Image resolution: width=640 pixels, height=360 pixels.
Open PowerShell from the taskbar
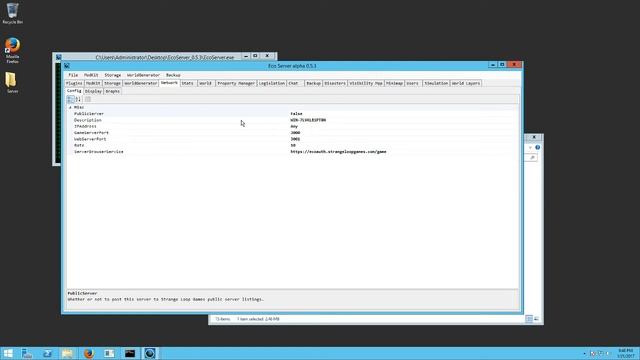point(47,353)
